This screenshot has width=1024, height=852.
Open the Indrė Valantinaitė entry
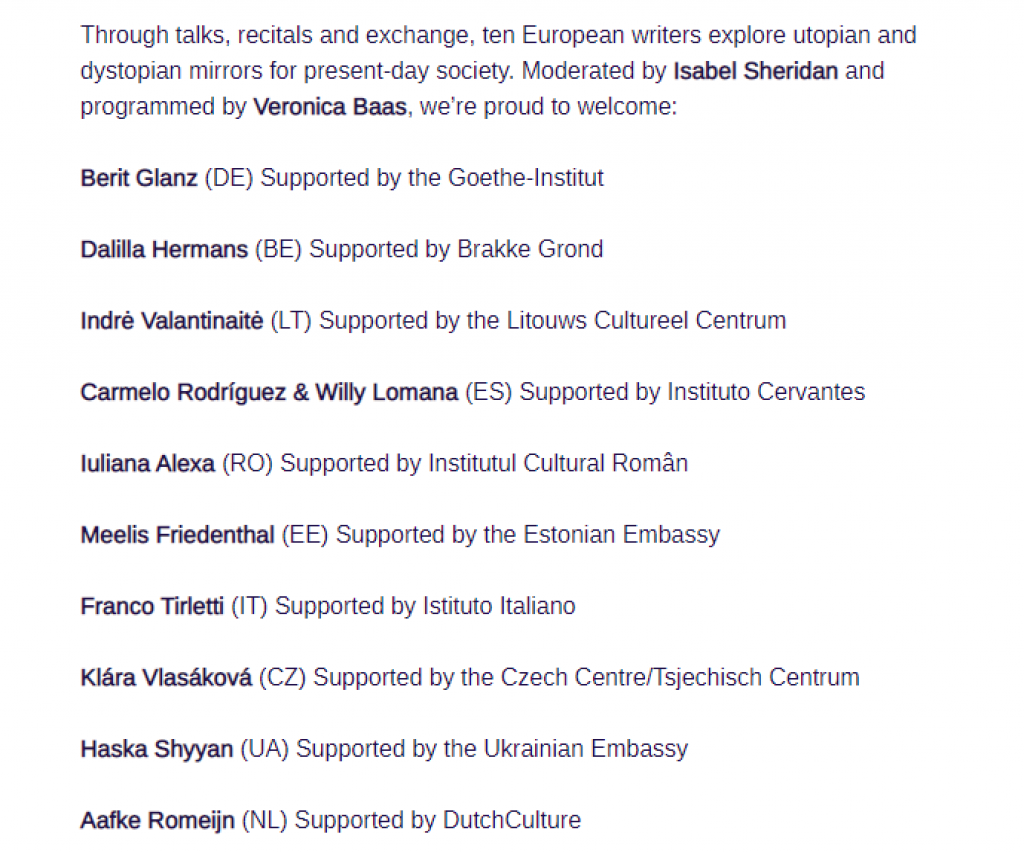(x=172, y=321)
